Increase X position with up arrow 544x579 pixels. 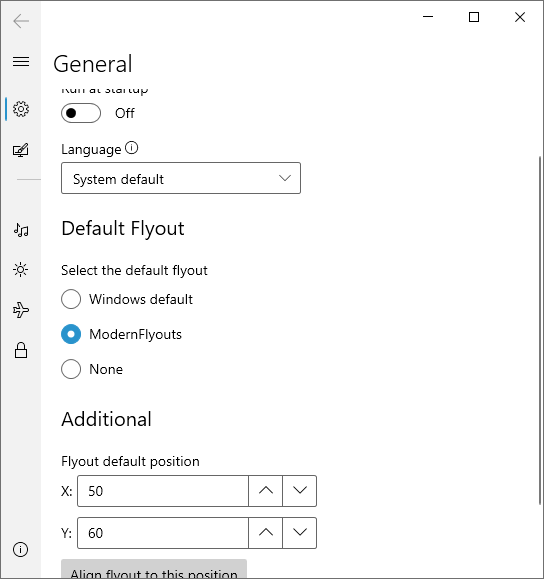[266, 491]
